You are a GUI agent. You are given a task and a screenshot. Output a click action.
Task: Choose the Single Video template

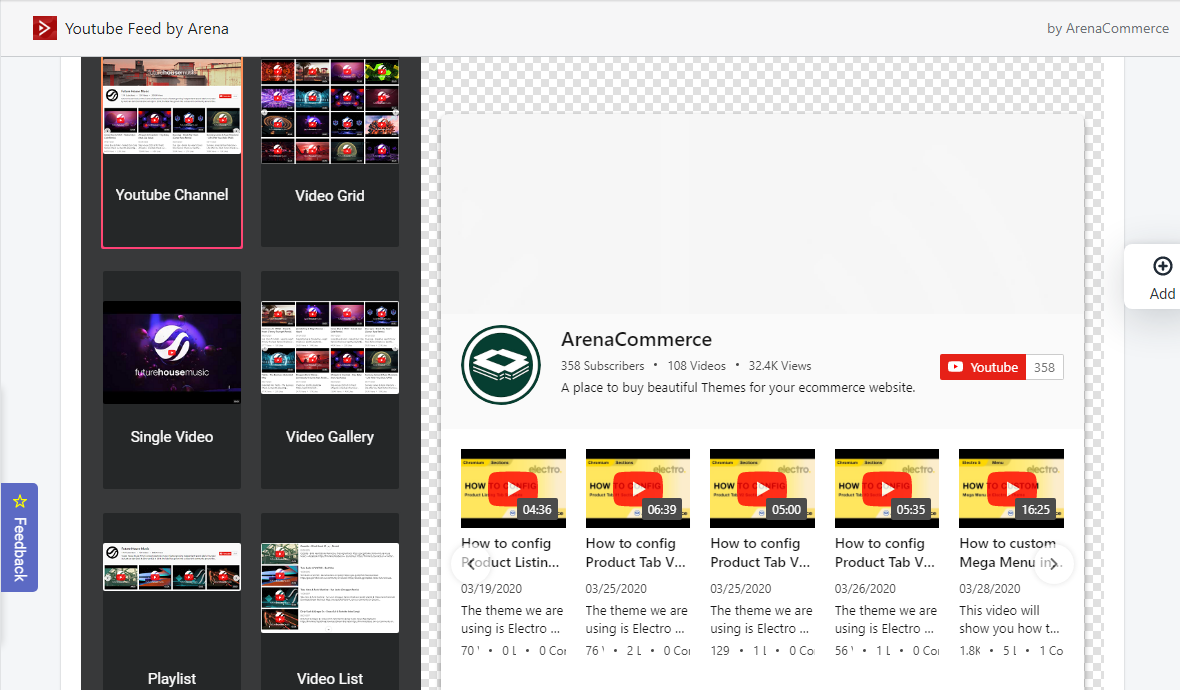pyautogui.click(x=172, y=380)
